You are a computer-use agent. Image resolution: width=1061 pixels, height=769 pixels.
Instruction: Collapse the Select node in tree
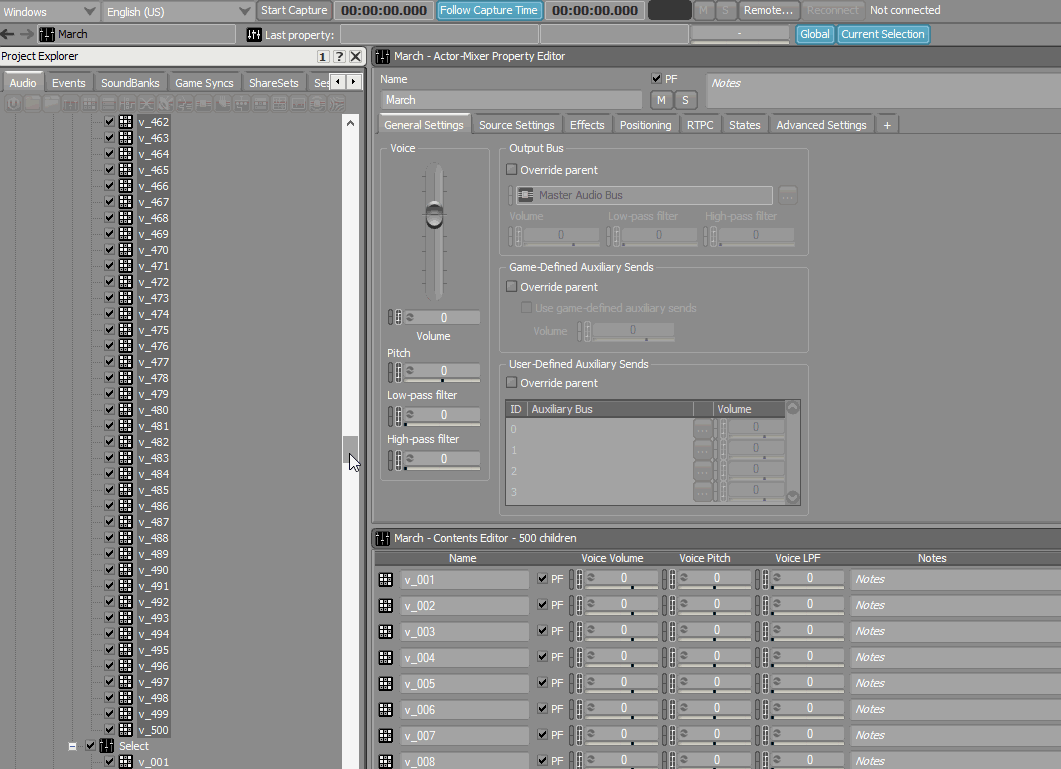tap(72, 746)
